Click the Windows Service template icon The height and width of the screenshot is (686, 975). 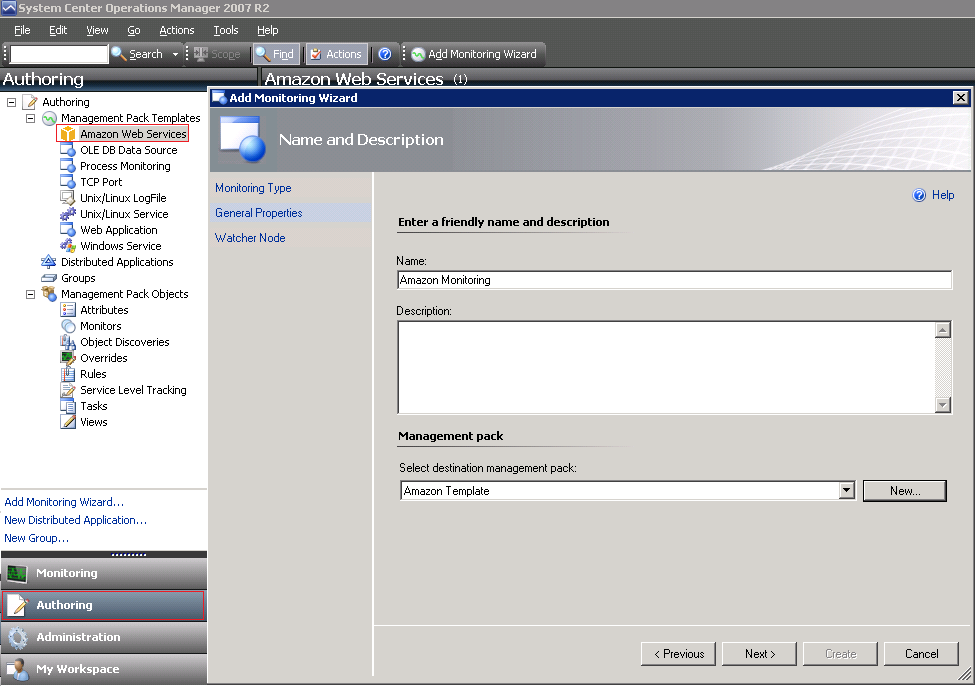[x=68, y=246]
